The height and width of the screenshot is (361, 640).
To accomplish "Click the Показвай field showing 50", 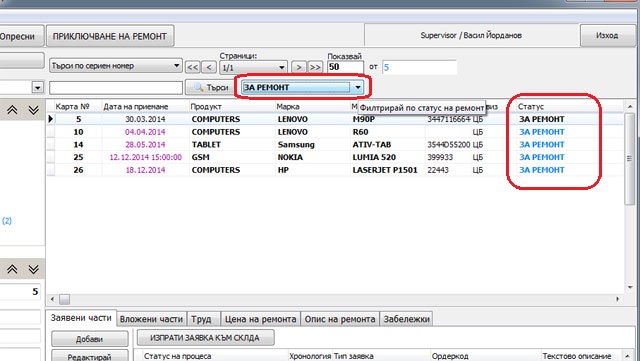I will pos(345,67).
